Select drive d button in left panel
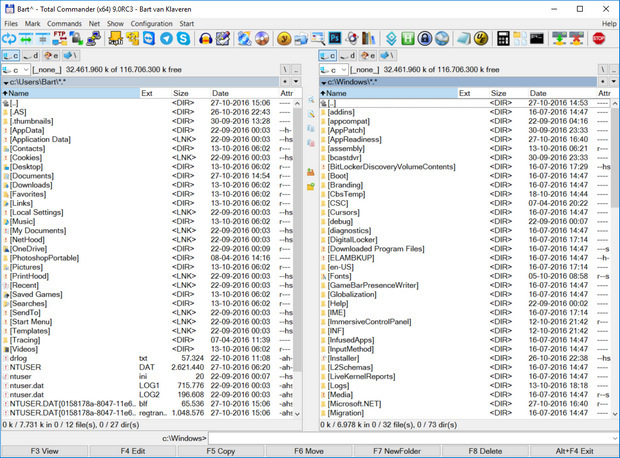Image resolution: width=620 pixels, height=458 pixels. coord(31,56)
